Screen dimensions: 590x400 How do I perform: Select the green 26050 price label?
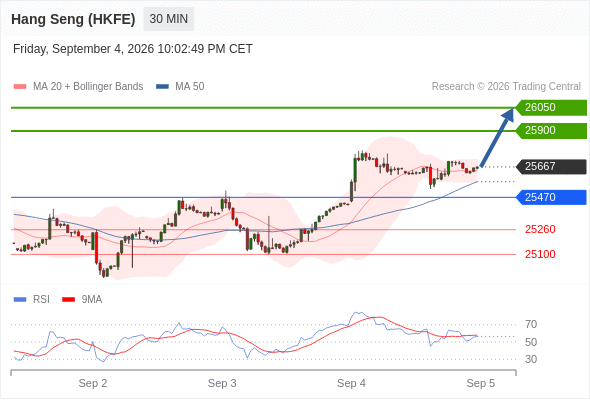pyautogui.click(x=551, y=108)
